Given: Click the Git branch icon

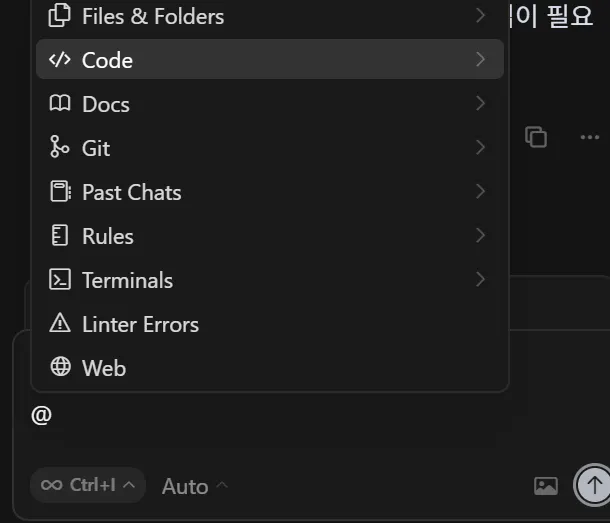Looking at the screenshot, I should (x=60, y=147).
